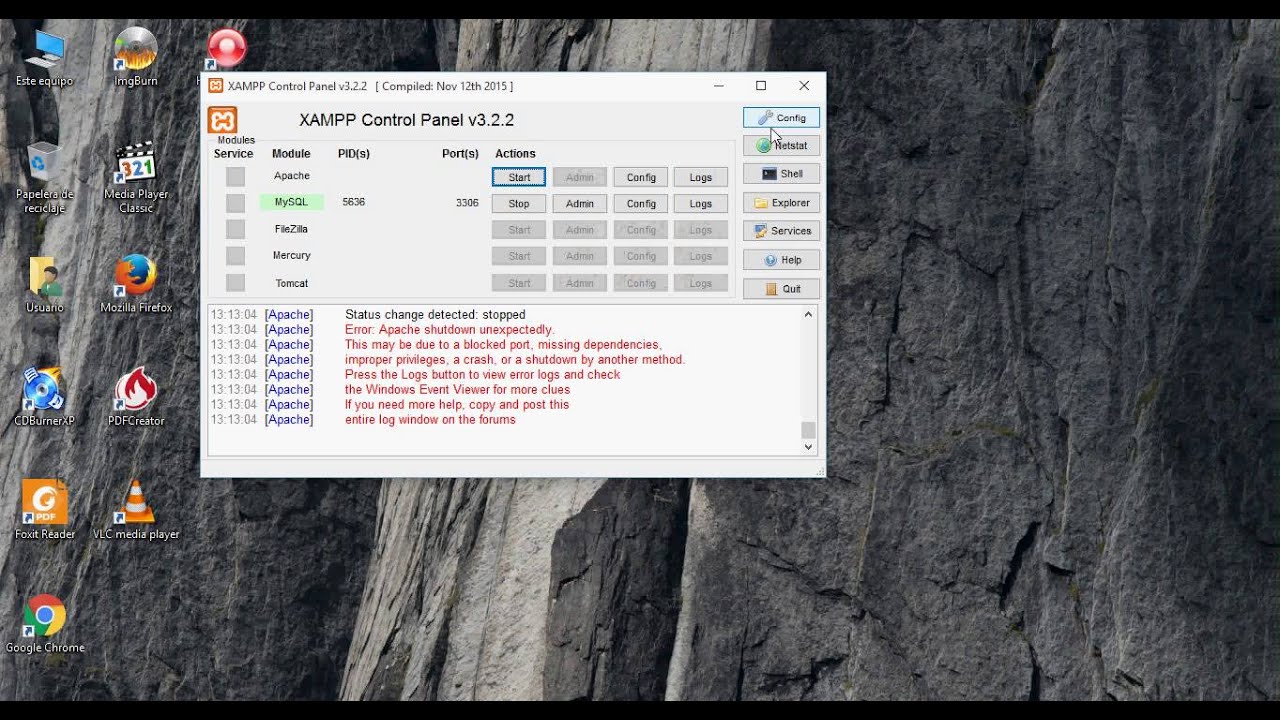The width and height of the screenshot is (1280, 720).
Task: Open Explorer from the side panel
Action: 781,203
